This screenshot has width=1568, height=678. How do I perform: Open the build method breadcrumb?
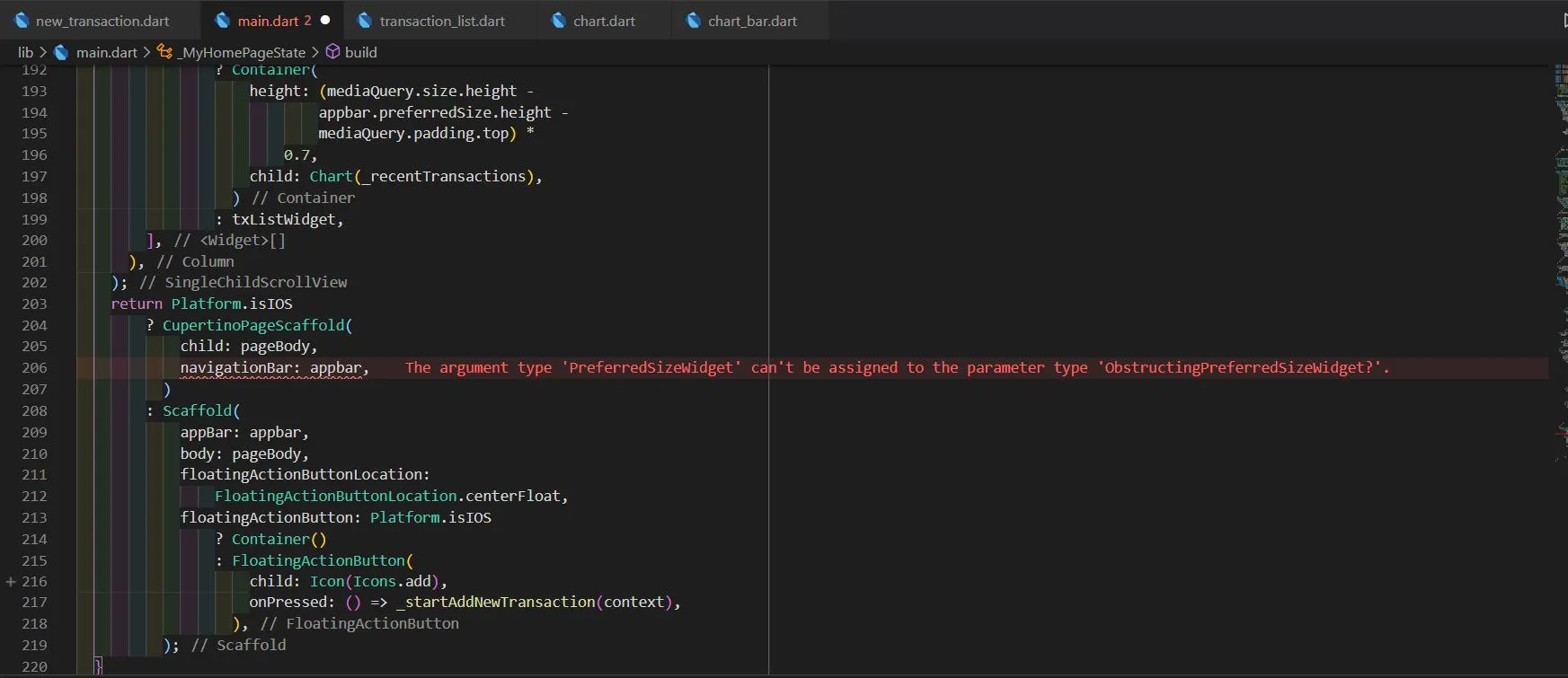tap(361, 52)
